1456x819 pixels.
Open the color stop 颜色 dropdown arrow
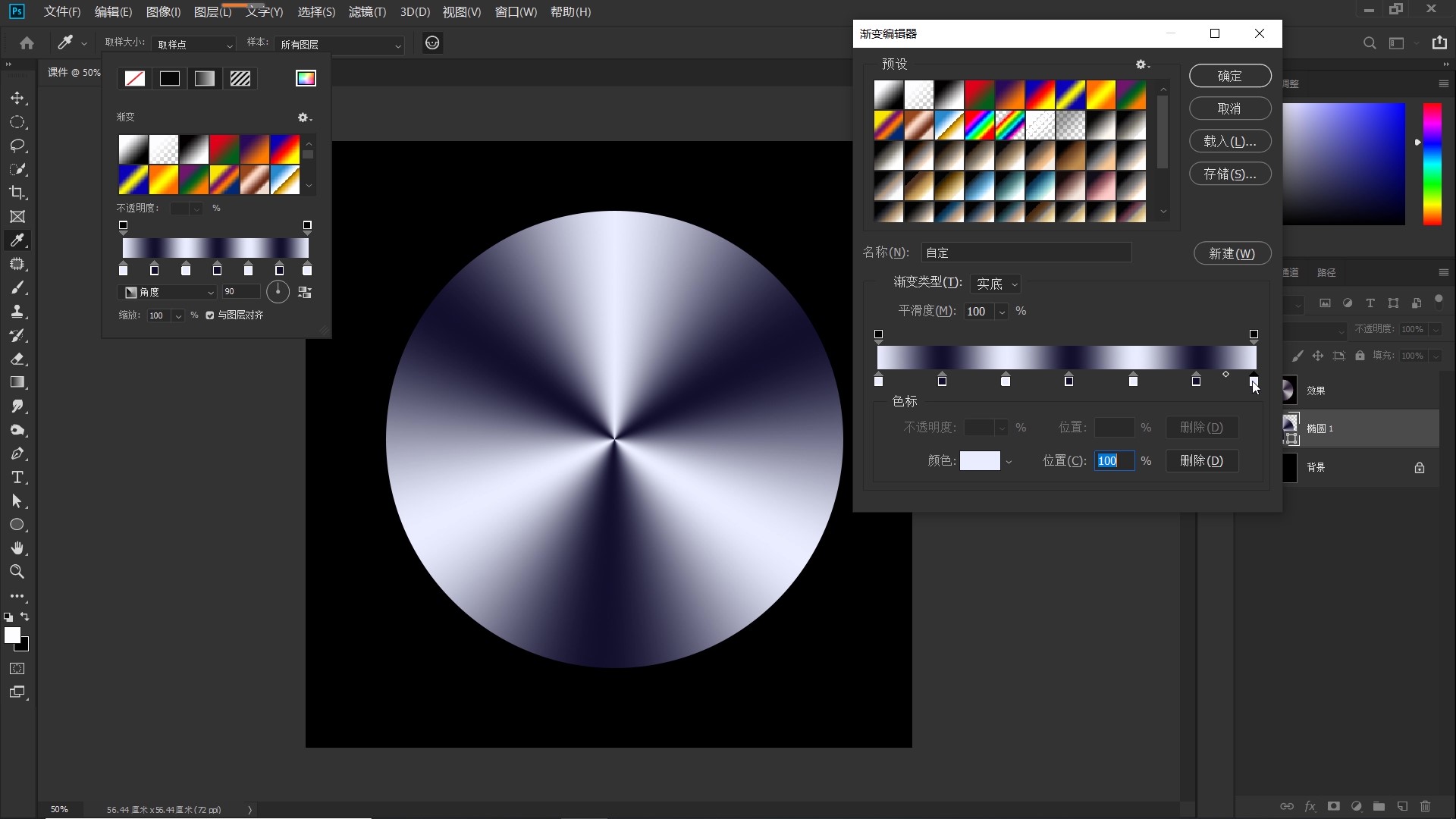coord(1009,461)
